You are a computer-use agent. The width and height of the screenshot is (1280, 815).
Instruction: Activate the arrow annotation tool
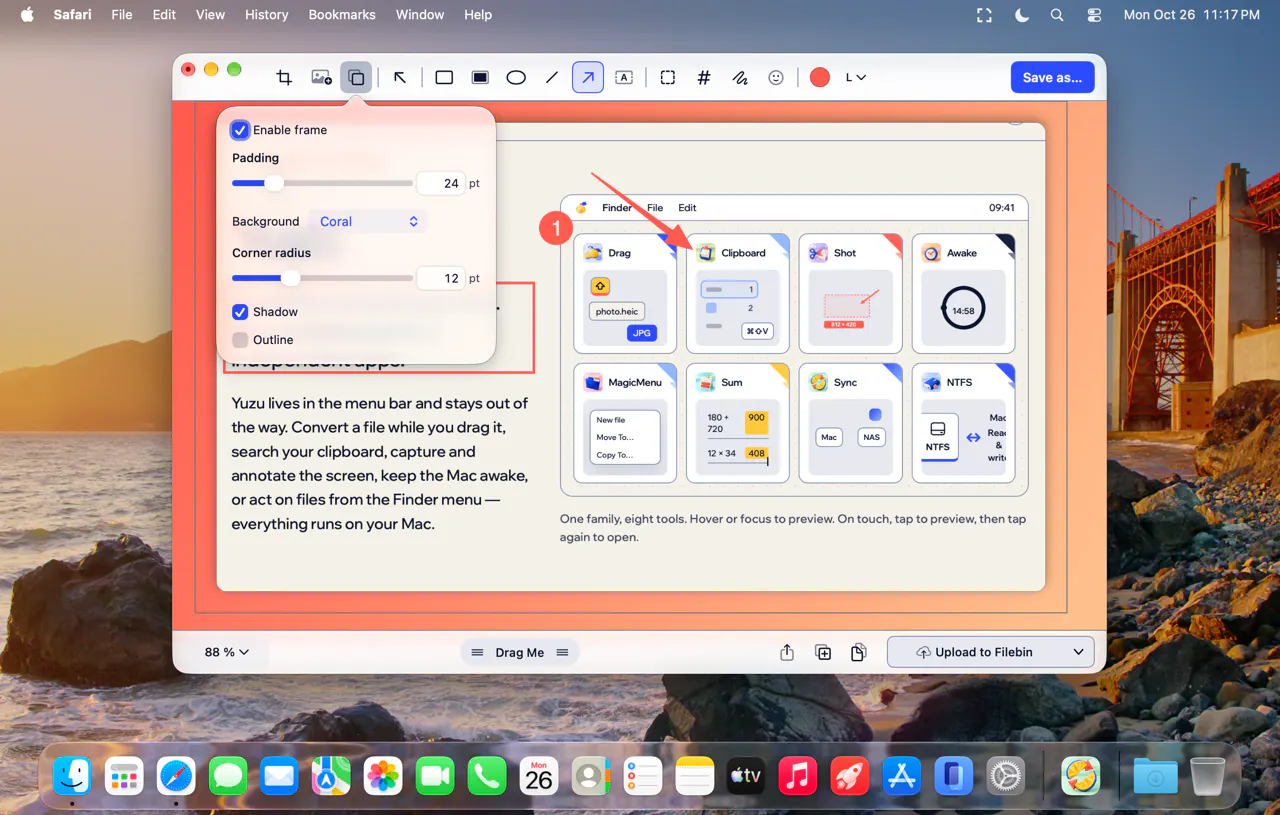[588, 77]
